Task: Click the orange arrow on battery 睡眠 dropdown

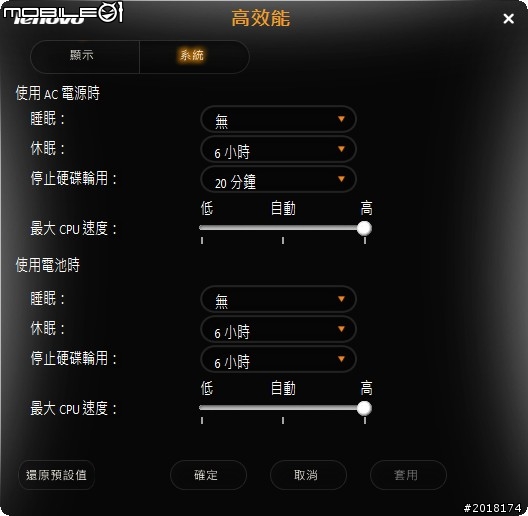Action: (x=341, y=299)
